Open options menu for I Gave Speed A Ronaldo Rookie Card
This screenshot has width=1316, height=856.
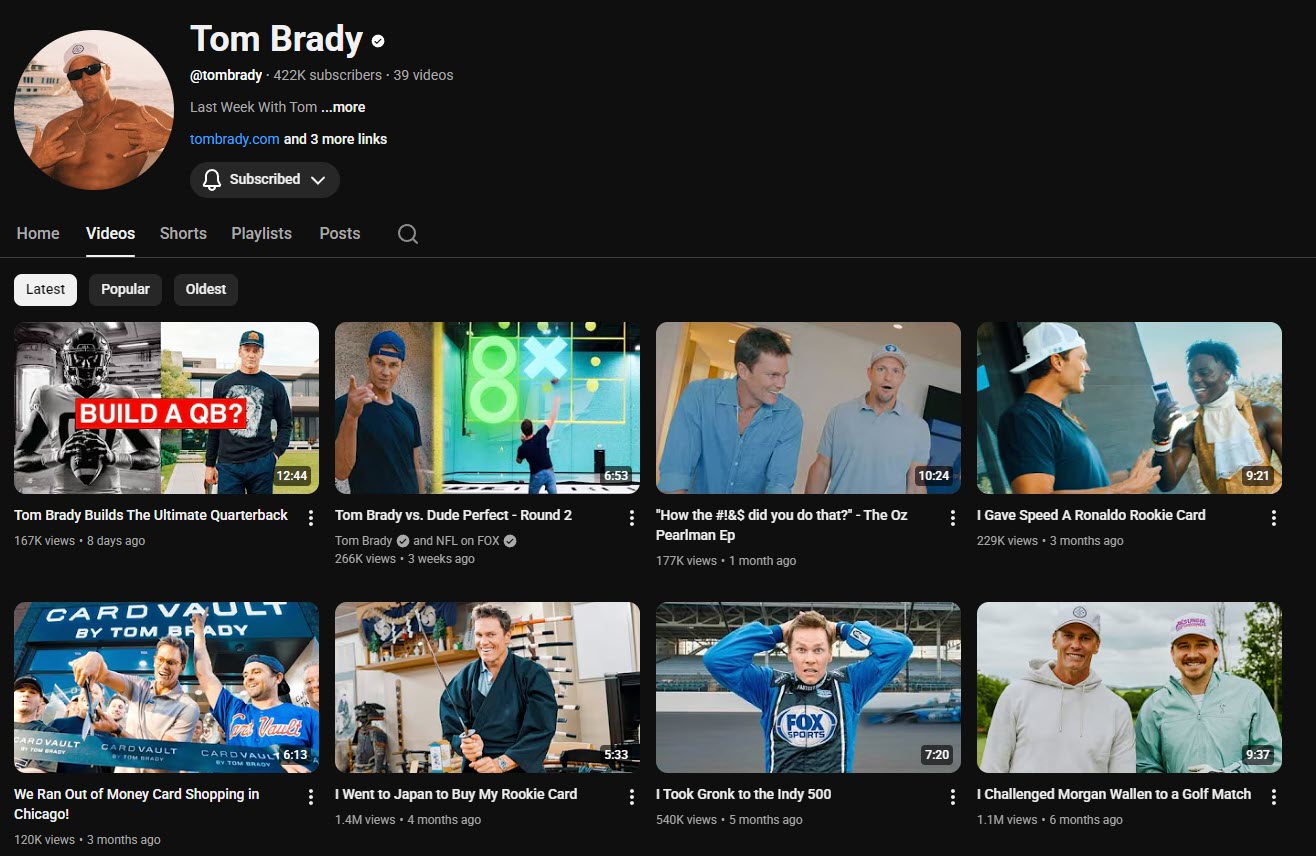pyautogui.click(x=1274, y=518)
